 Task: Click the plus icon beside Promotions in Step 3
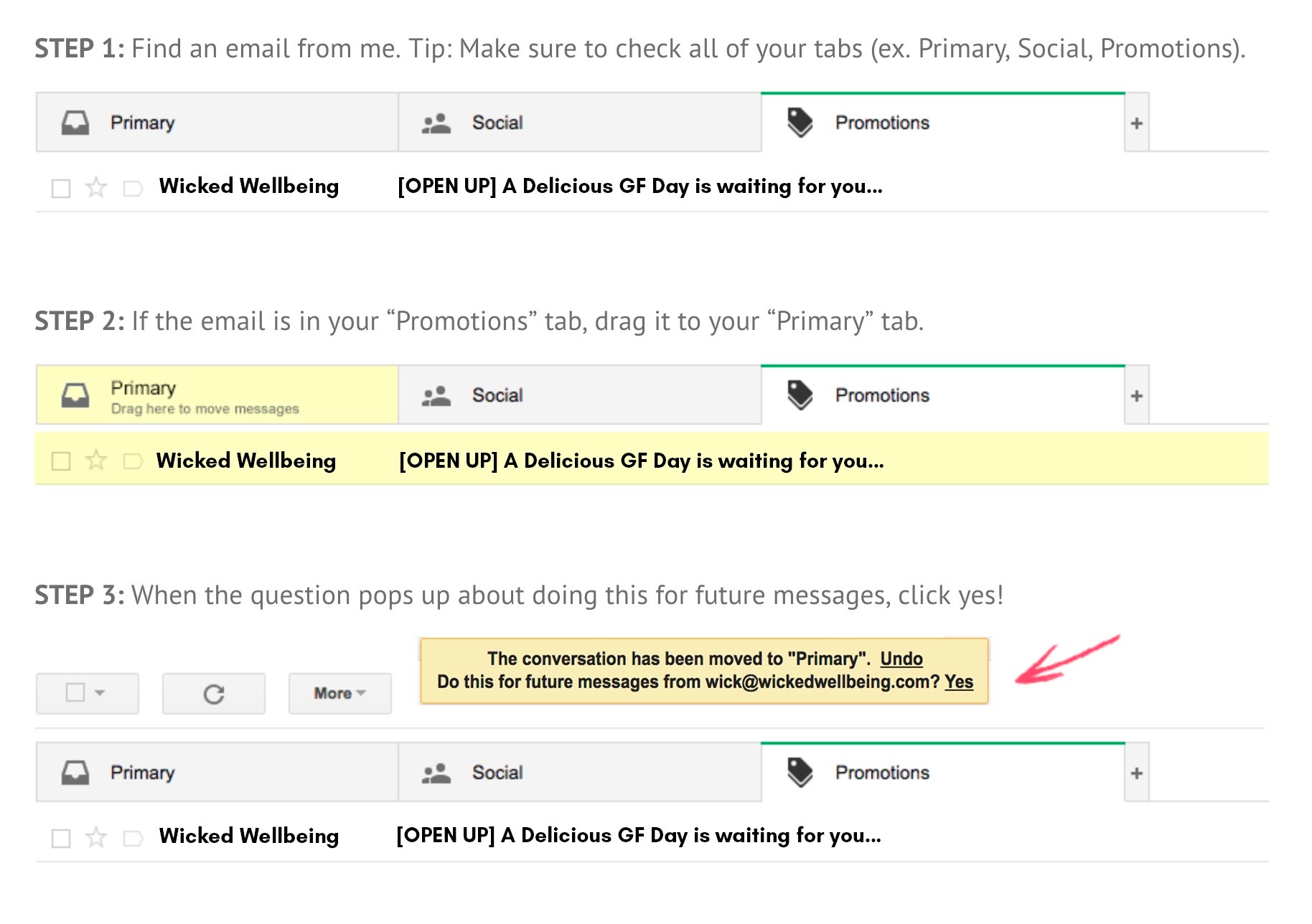pyautogui.click(x=1137, y=773)
